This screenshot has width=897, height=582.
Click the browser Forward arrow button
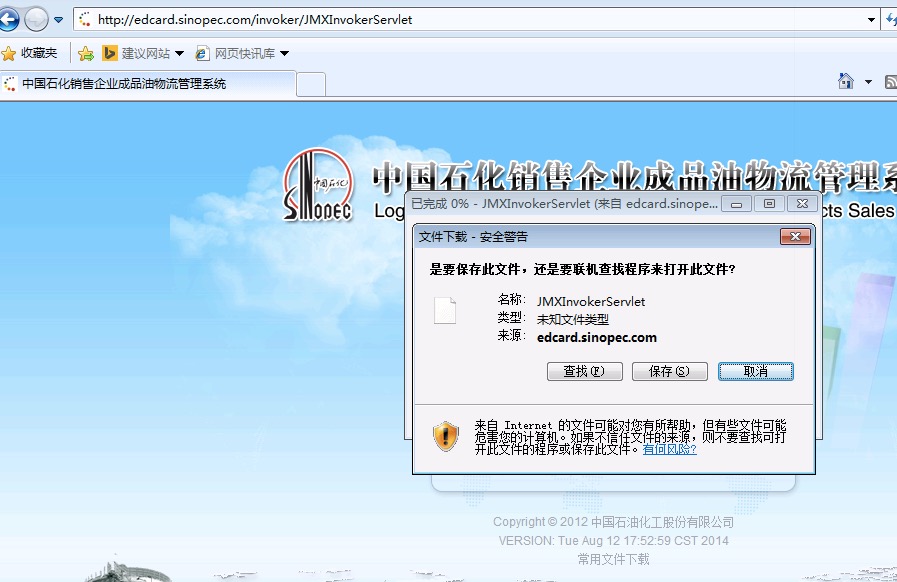[36, 19]
